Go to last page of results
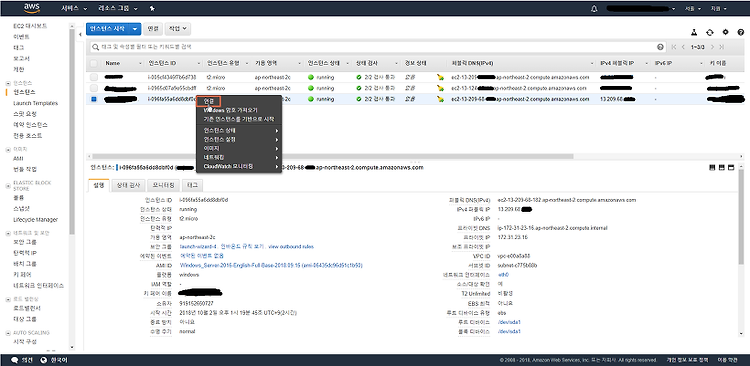 point(721,47)
